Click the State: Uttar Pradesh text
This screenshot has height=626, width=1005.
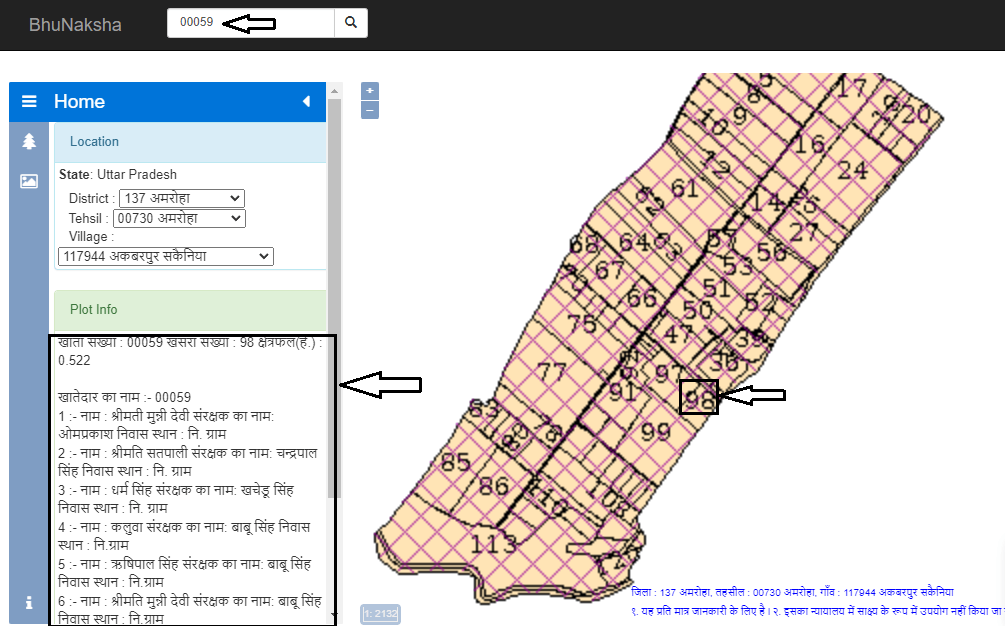pyautogui.click(x=118, y=174)
